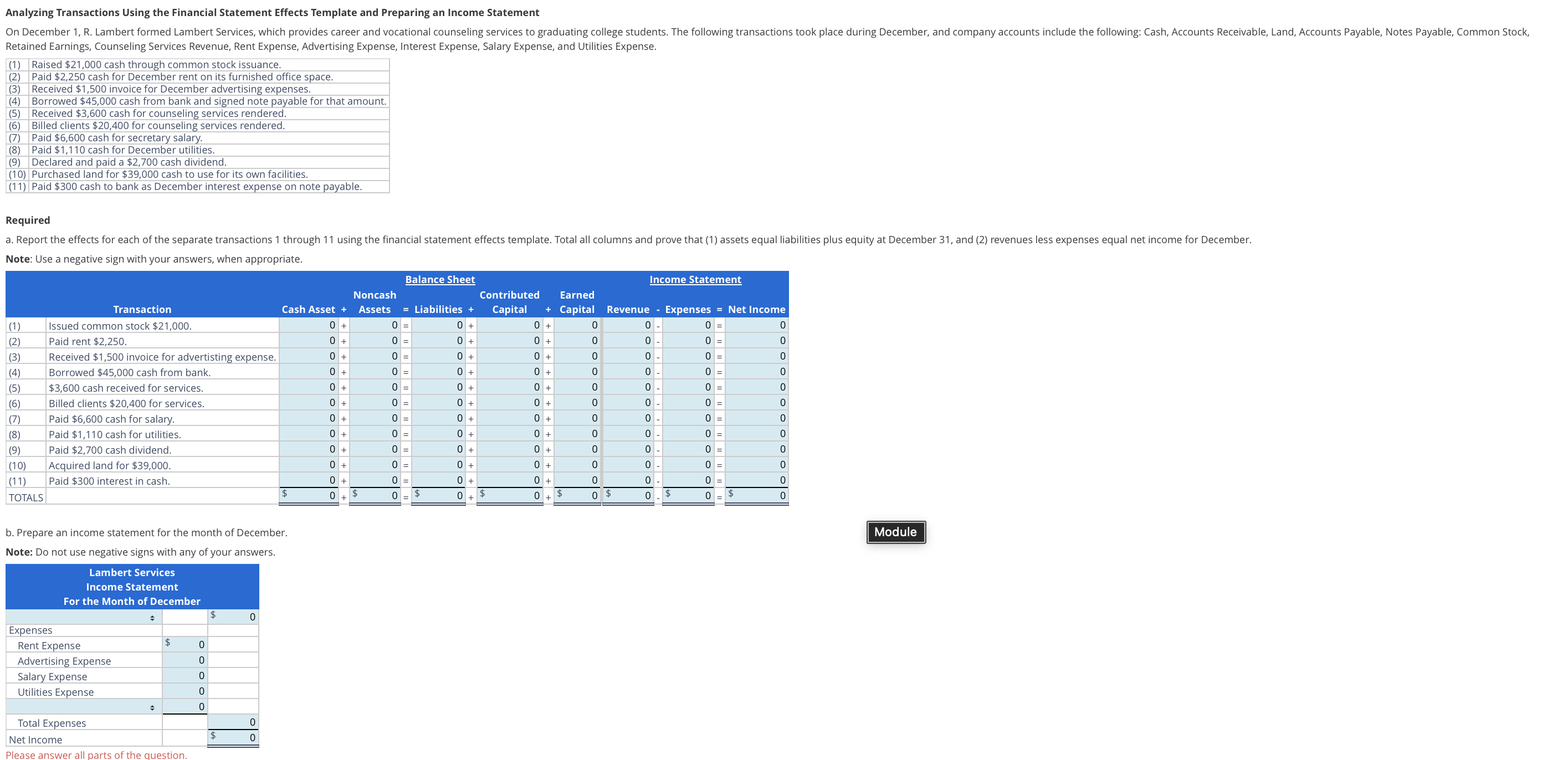
Task: Open the Balance Sheet link in table header
Action: pyautogui.click(x=439, y=279)
